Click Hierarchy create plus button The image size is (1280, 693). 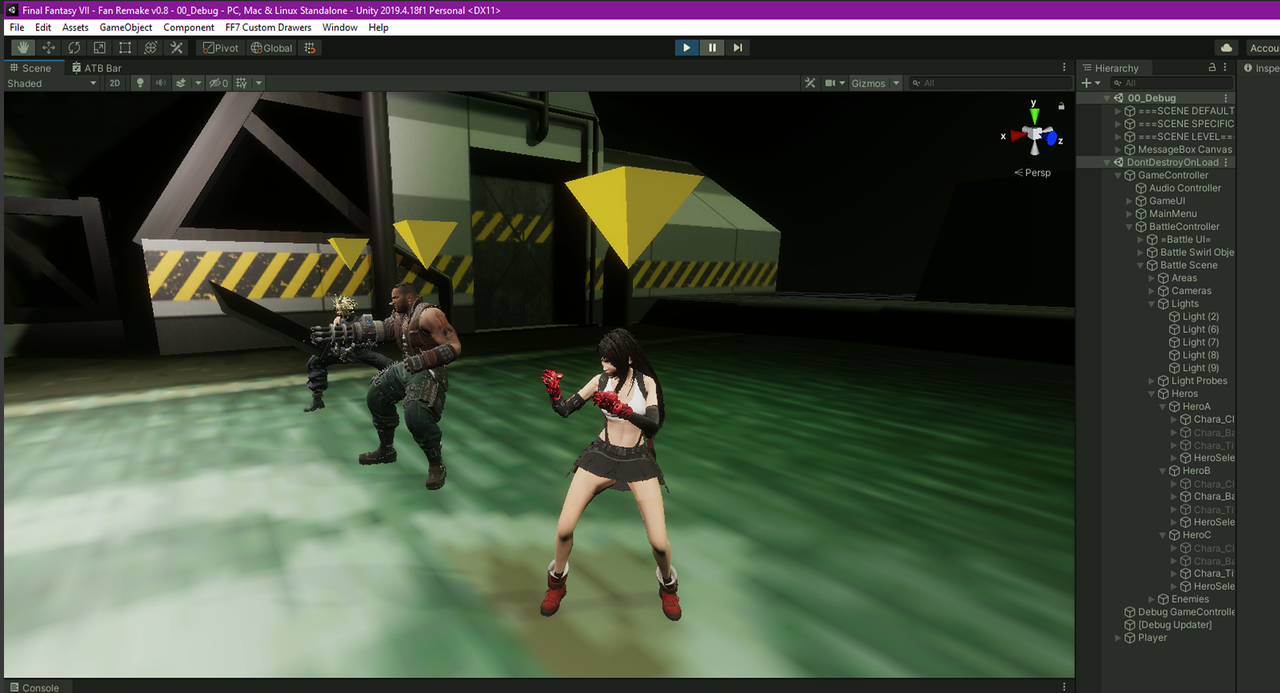click(1086, 83)
